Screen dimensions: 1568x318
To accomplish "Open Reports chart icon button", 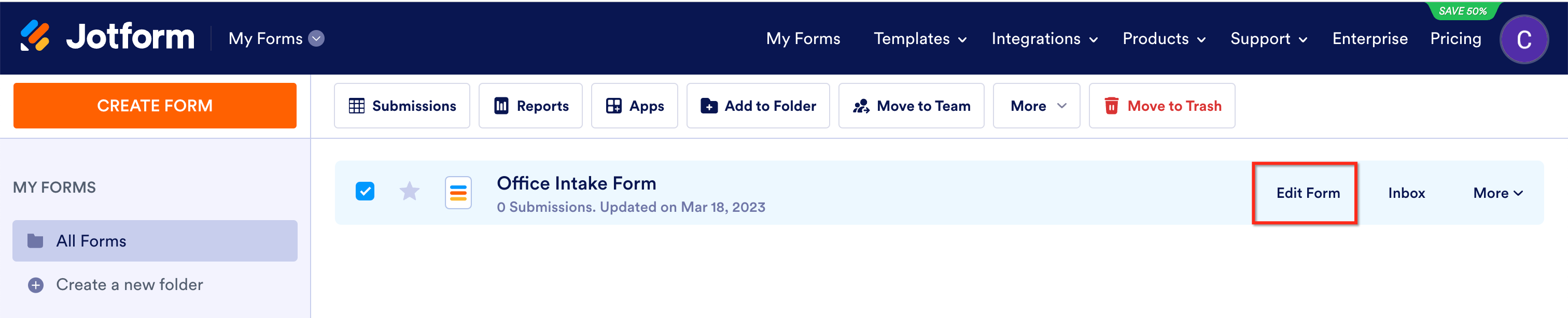I will point(501,106).
